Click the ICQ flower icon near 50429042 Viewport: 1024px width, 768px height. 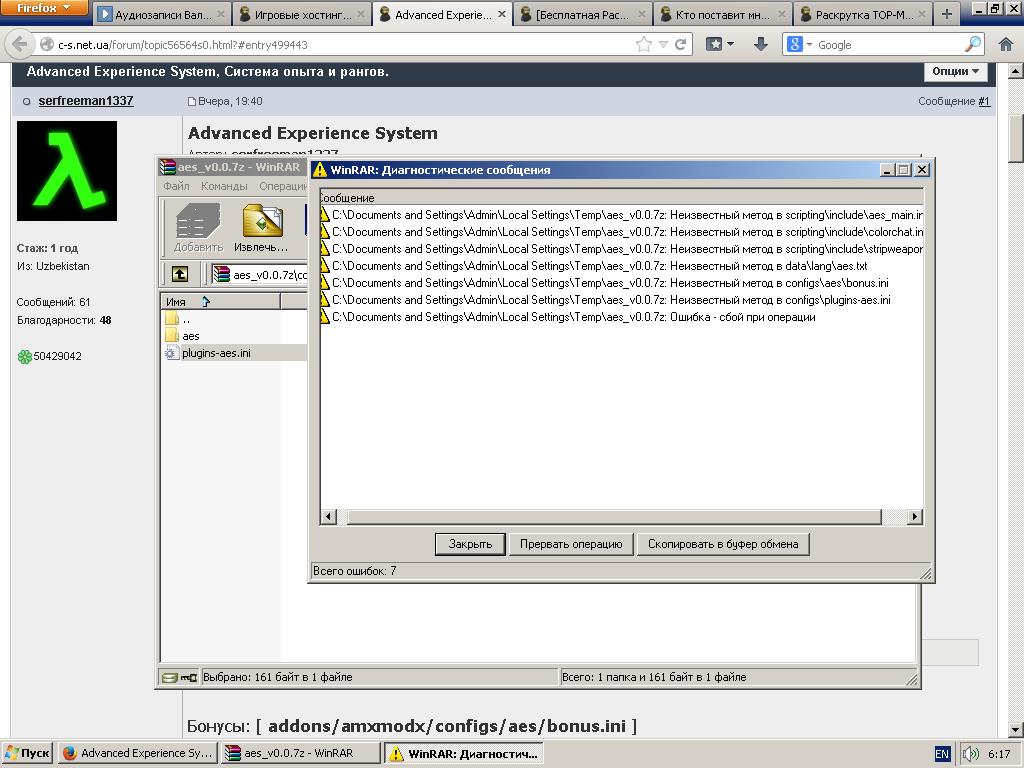point(24,357)
